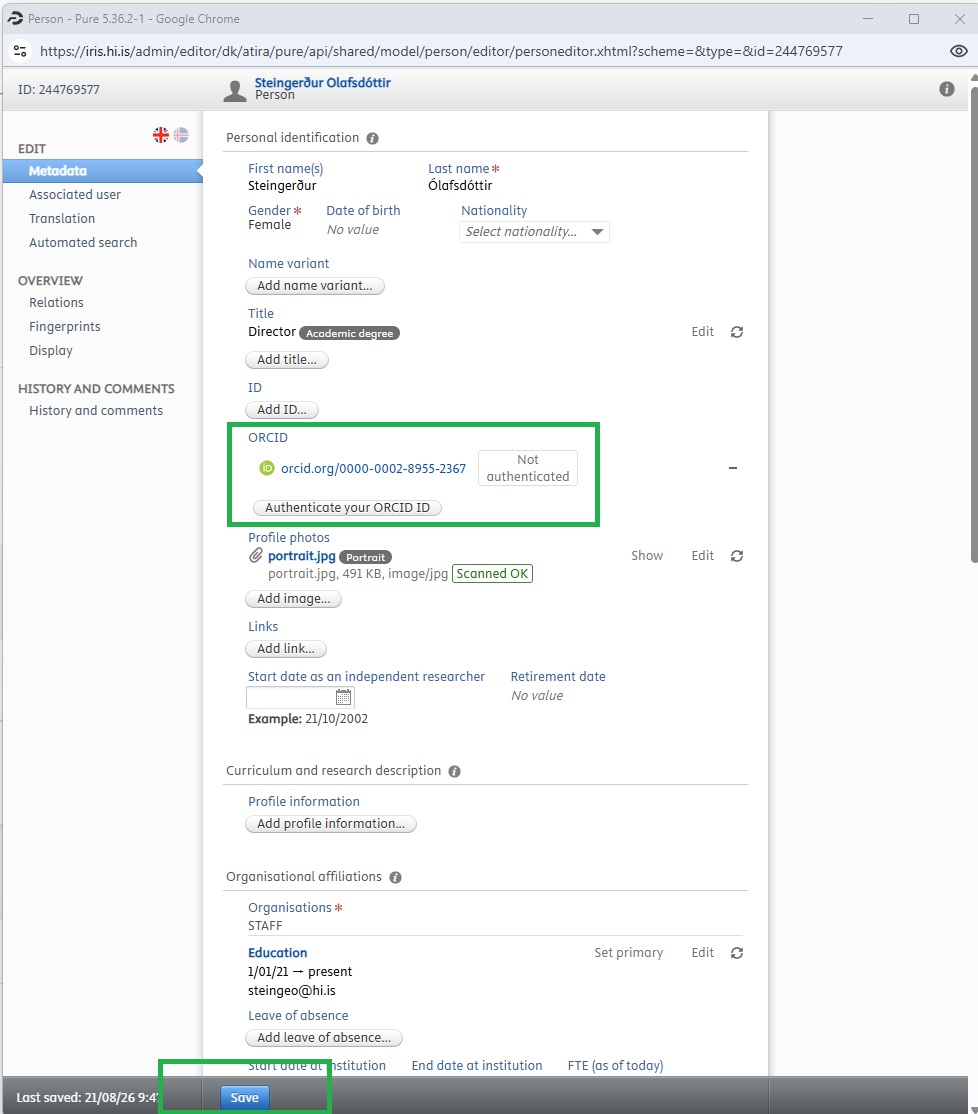
Task: Click the browser address bar URL
Action: [x=441, y=51]
